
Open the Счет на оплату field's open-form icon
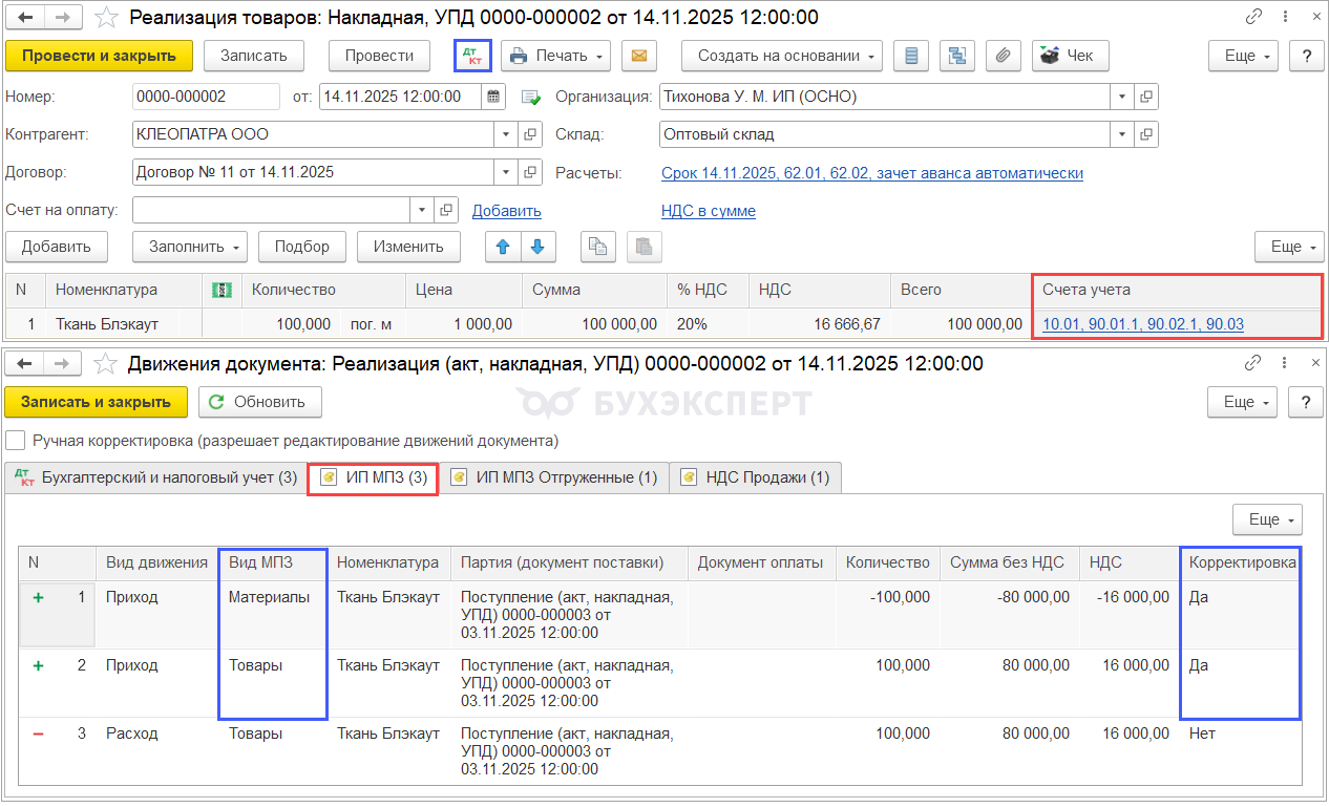coord(446,210)
